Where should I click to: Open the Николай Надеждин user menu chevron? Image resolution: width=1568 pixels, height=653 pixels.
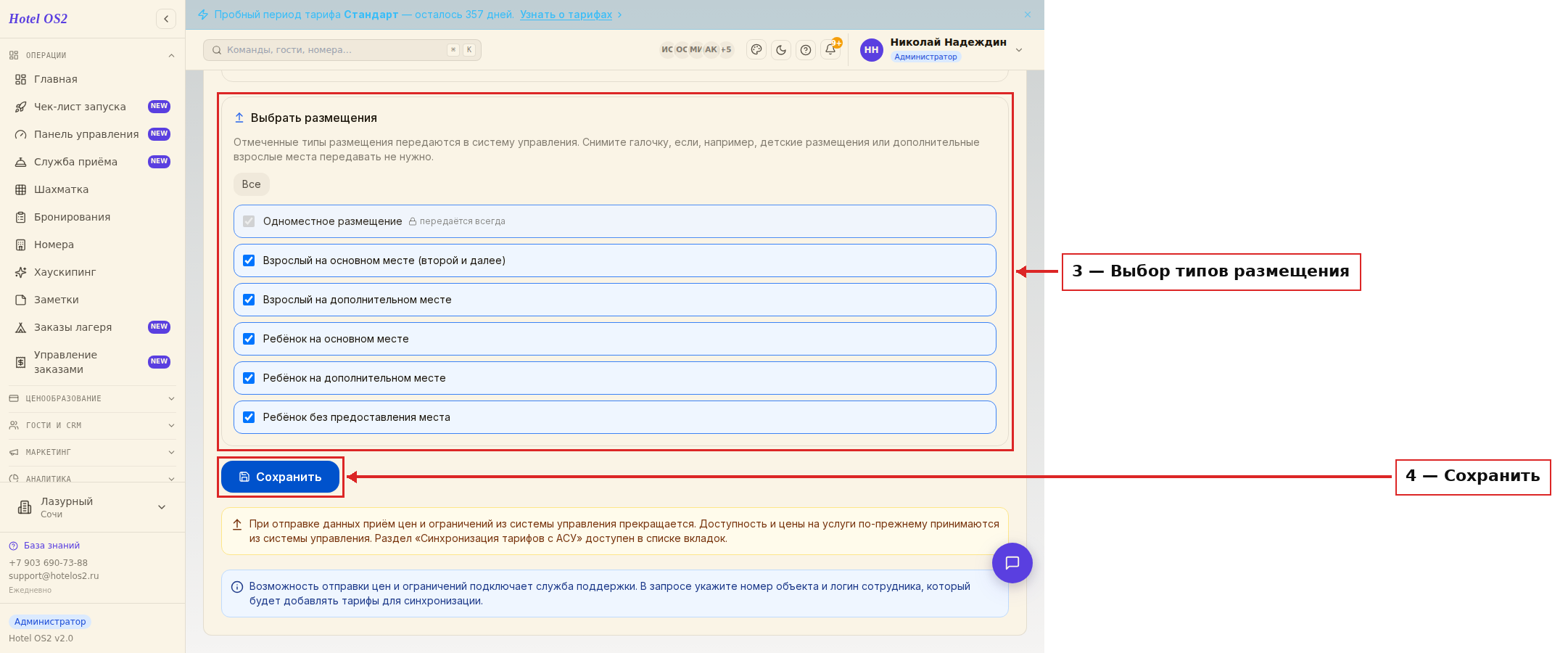click(x=1019, y=50)
